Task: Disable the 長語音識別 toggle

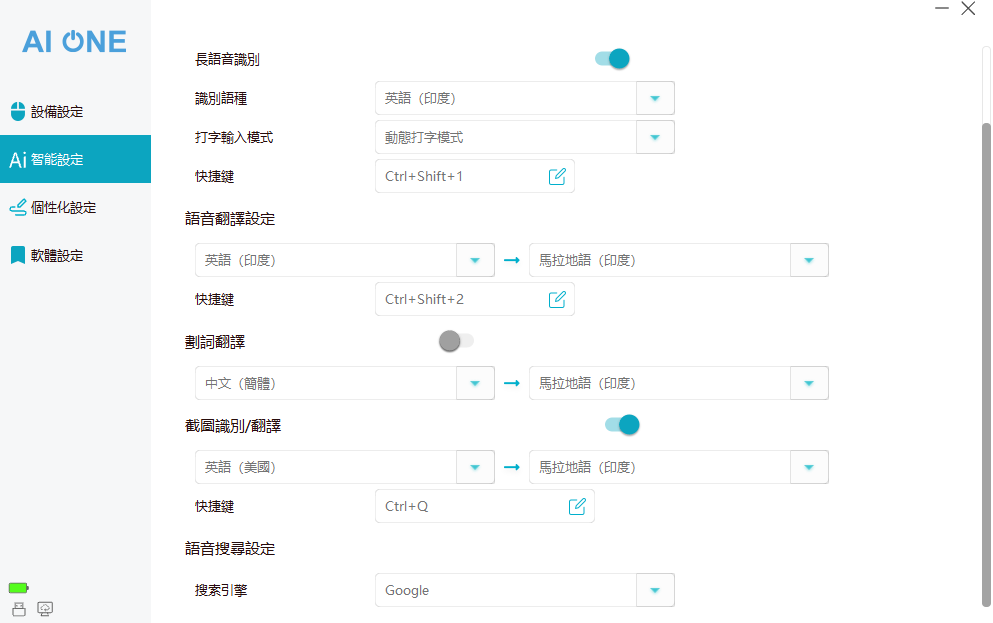Action: (x=612, y=59)
